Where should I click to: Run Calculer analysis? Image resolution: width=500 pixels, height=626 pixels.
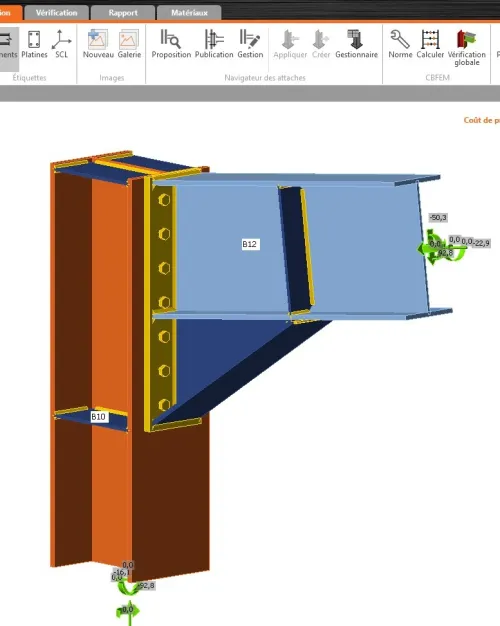(x=430, y=45)
